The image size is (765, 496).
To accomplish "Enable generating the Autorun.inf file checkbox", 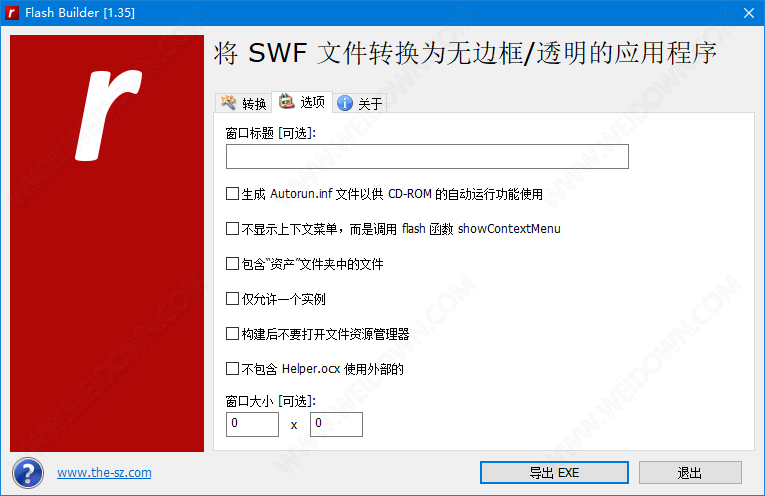I will (x=232, y=194).
